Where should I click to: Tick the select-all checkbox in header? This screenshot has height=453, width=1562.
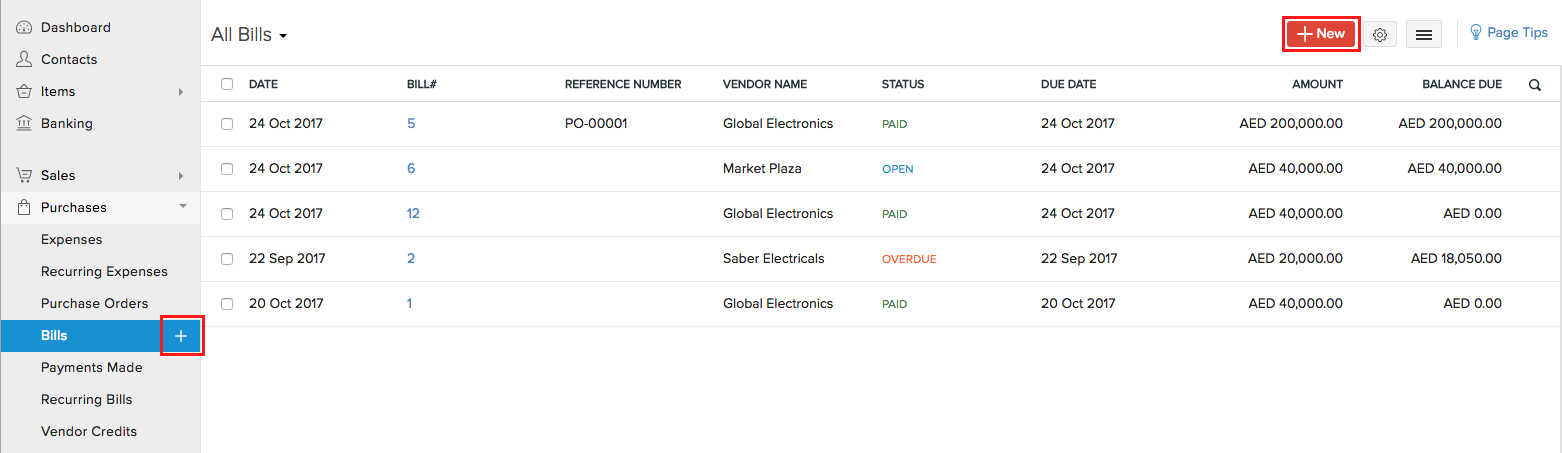coord(227,84)
